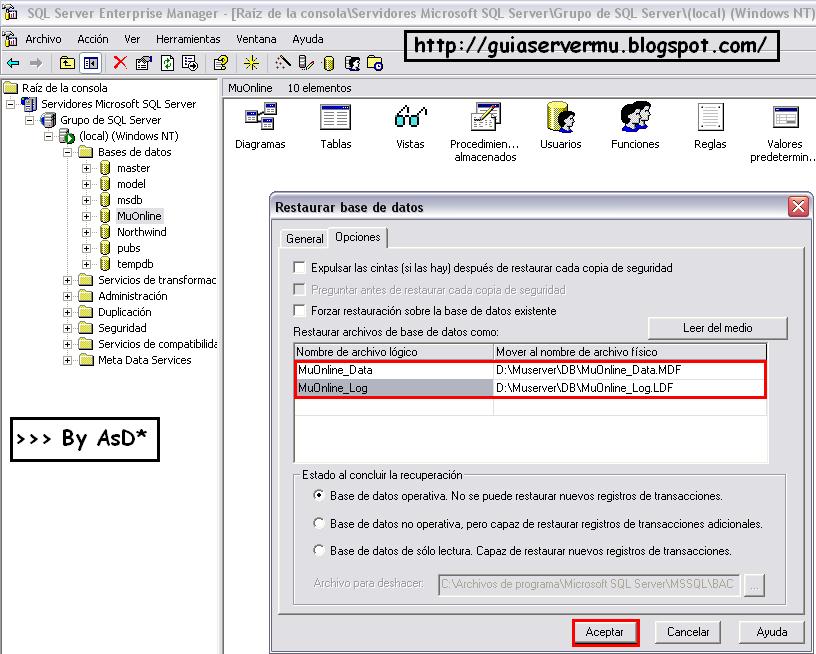The width and height of the screenshot is (816, 654).
Task: Select the MuOnline_Data logical file cell
Action: [x=394, y=370]
